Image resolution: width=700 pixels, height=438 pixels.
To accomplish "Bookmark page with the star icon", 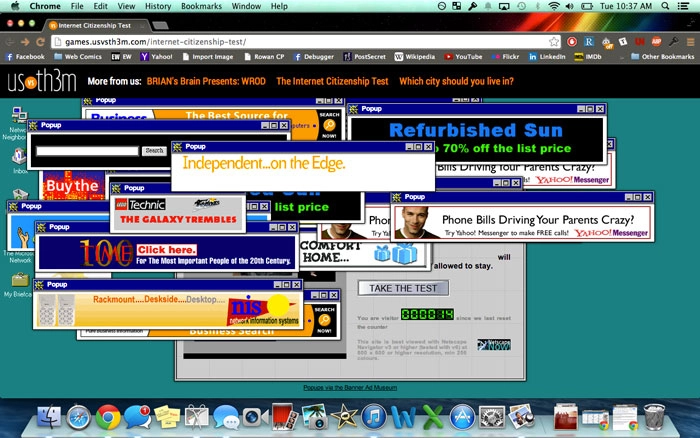I will pyautogui.click(x=554, y=42).
